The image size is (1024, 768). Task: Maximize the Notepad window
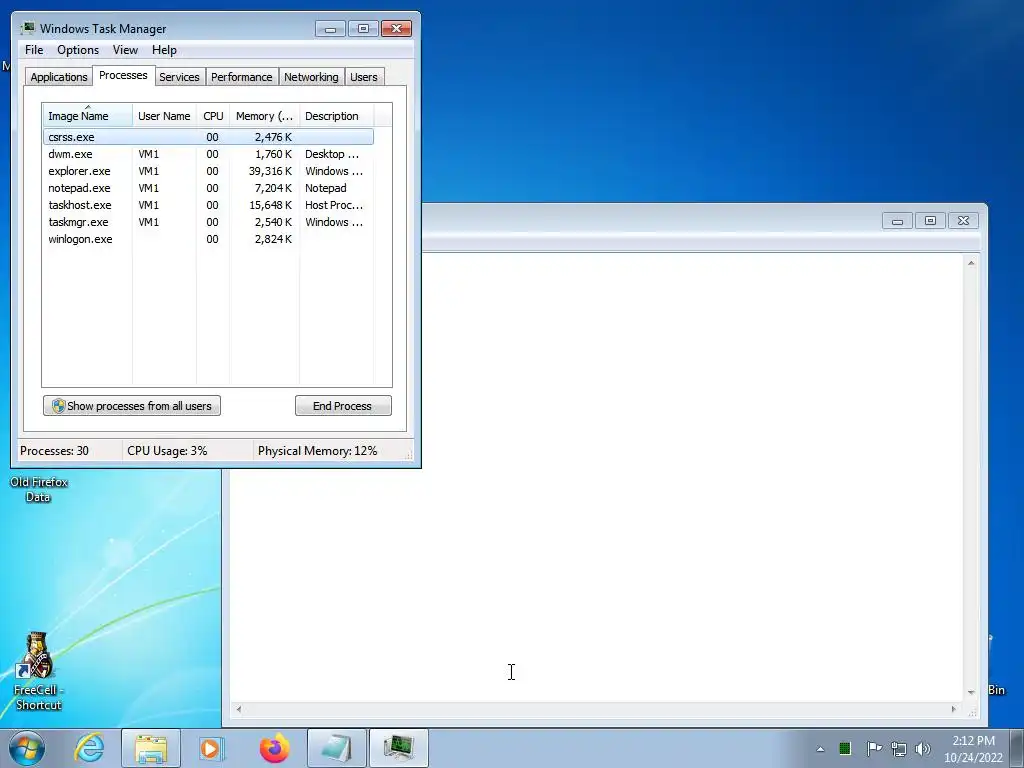coord(931,221)
